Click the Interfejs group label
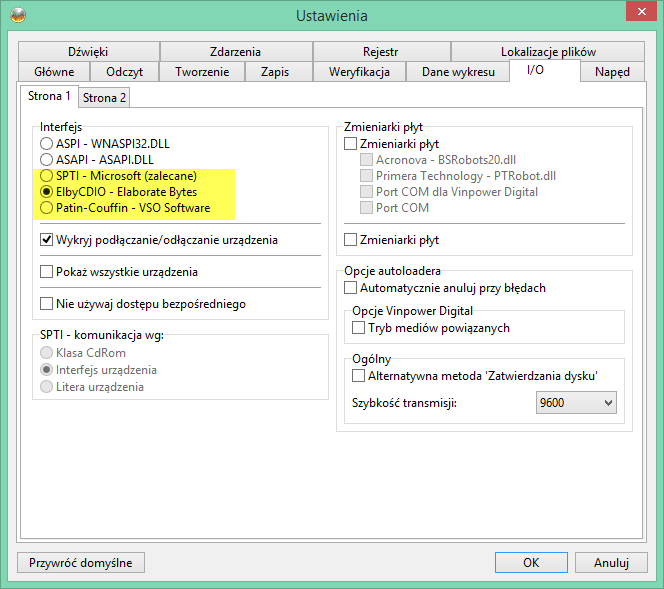 pyautogui.click(x=61, y=127)
